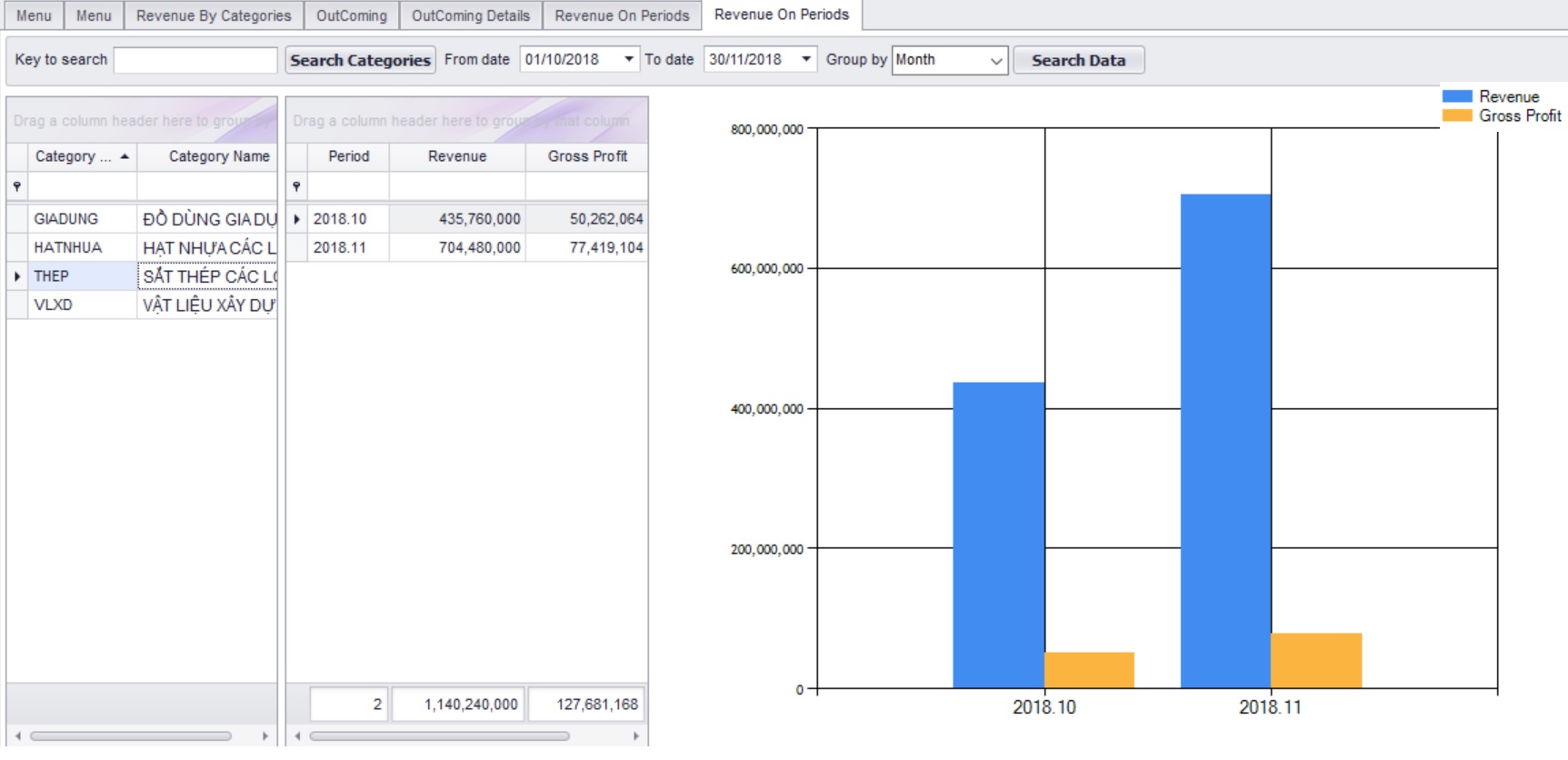Click the Revenue filter cell input
Viewport: 1568px width, 760px height.
tap(457, 186)
